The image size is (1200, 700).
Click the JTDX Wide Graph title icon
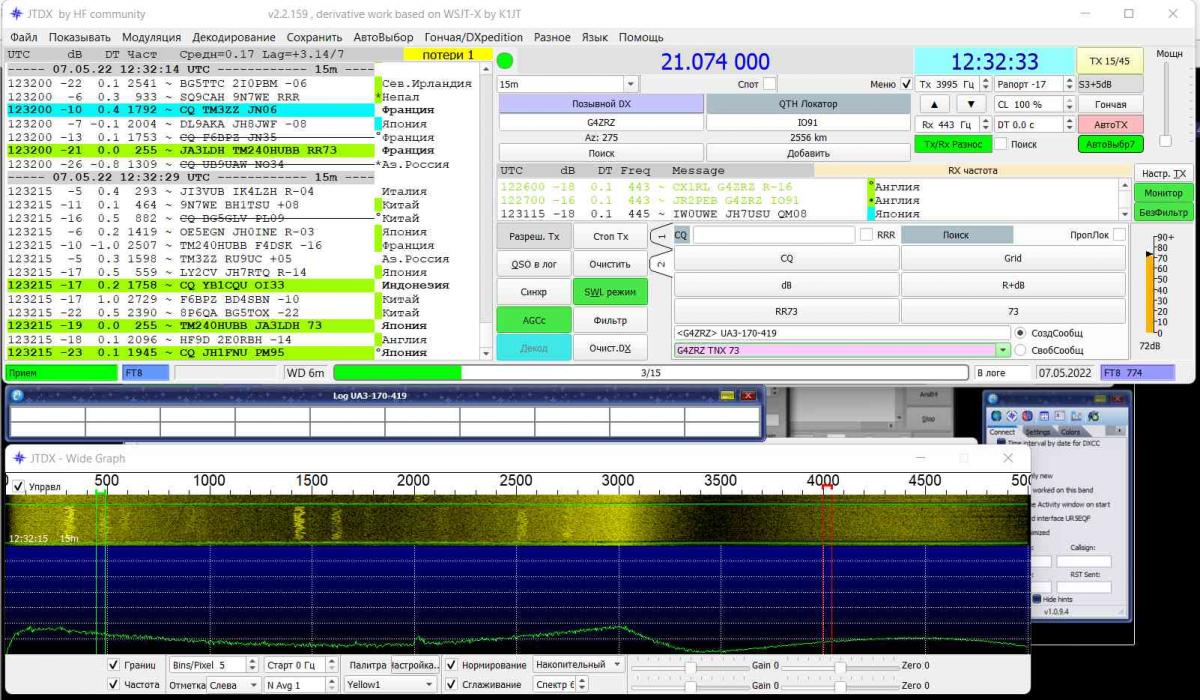(x=17, y=458)
